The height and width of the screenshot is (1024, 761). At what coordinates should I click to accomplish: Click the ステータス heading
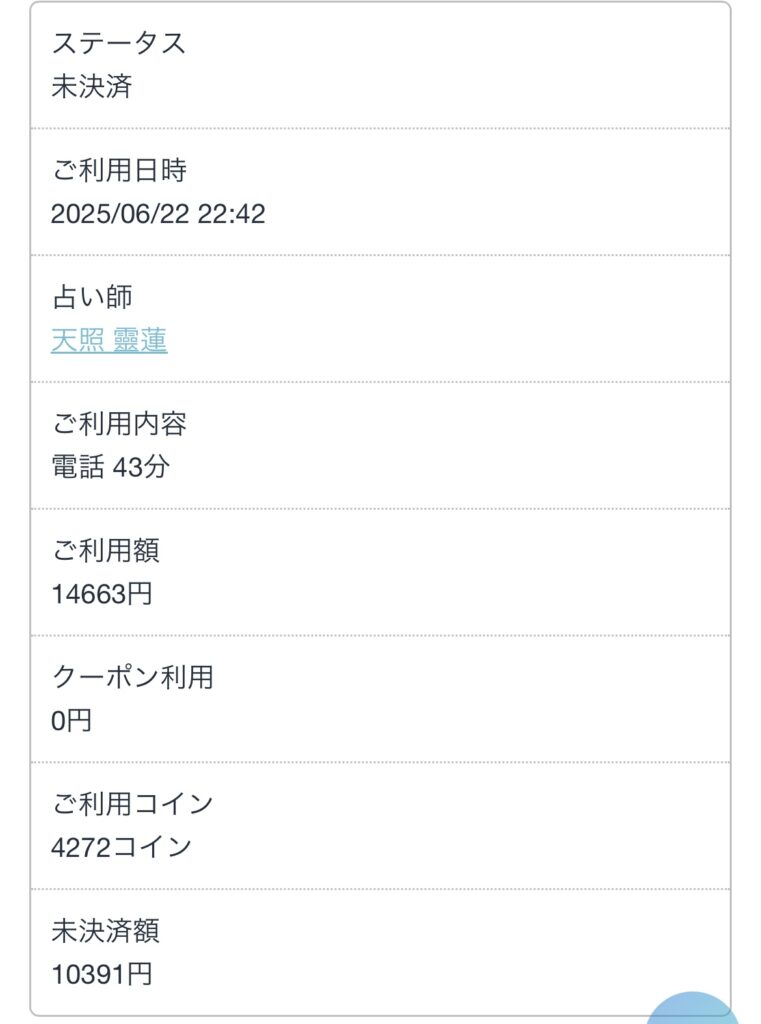118,44
